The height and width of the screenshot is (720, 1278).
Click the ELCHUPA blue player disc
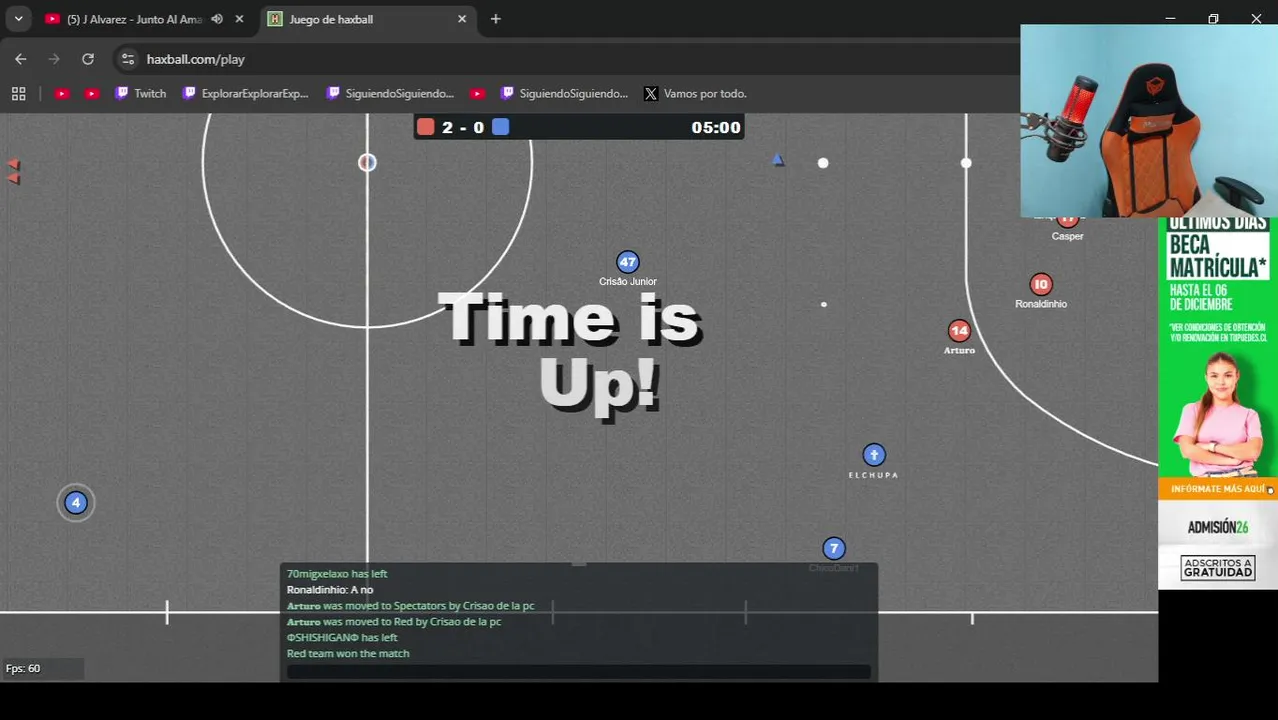tap(874, 455)
